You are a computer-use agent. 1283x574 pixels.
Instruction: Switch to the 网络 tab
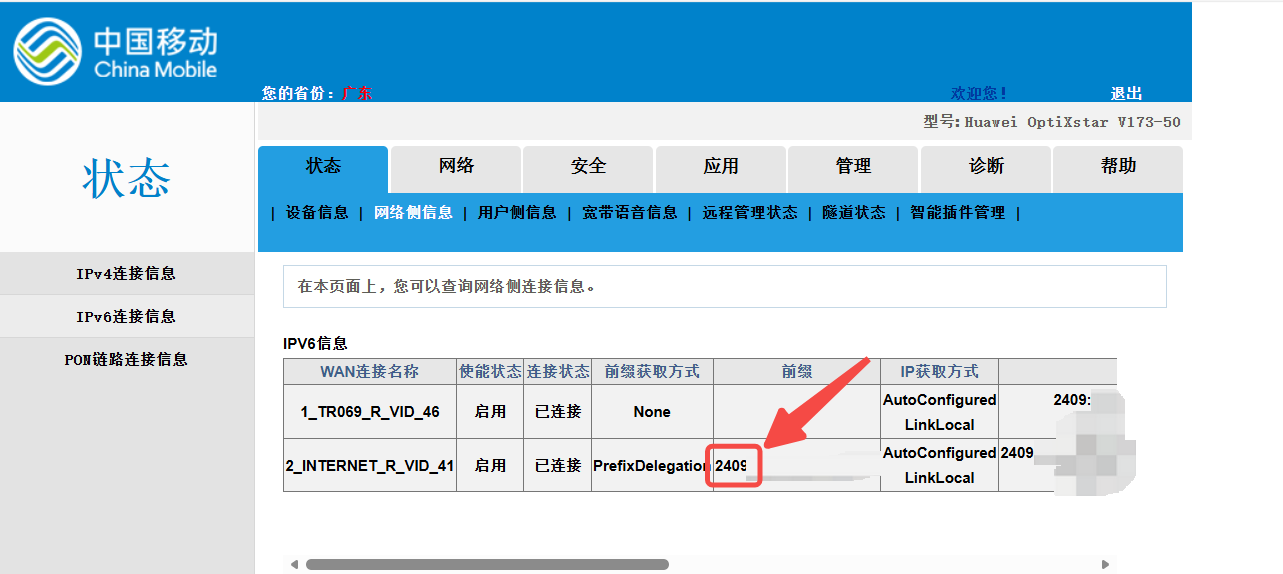pyautogui.click(x=456, y=167)
